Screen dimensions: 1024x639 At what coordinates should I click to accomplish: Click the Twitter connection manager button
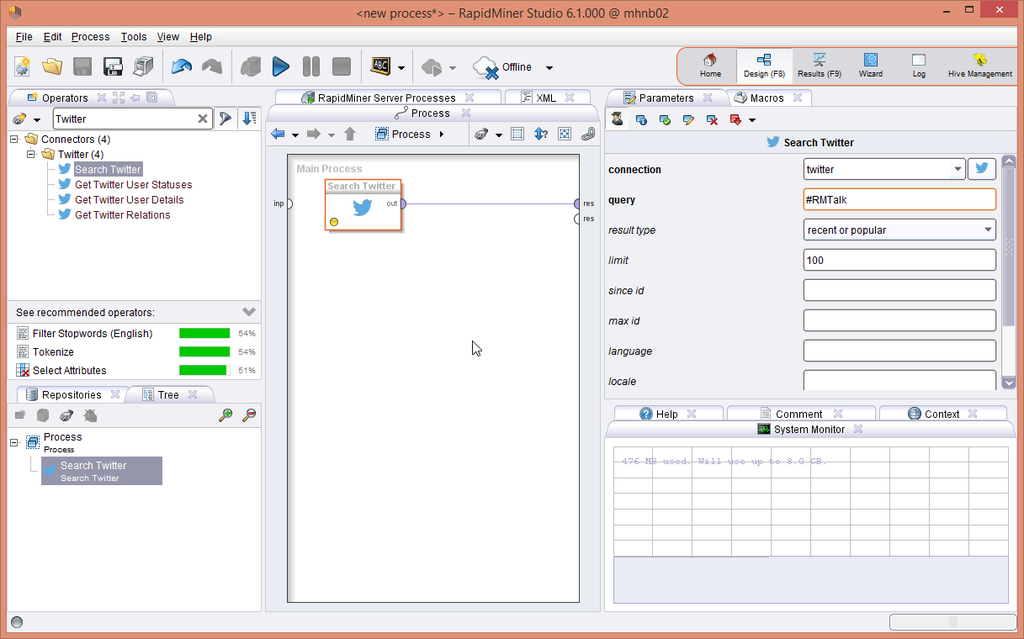point(982,169)
